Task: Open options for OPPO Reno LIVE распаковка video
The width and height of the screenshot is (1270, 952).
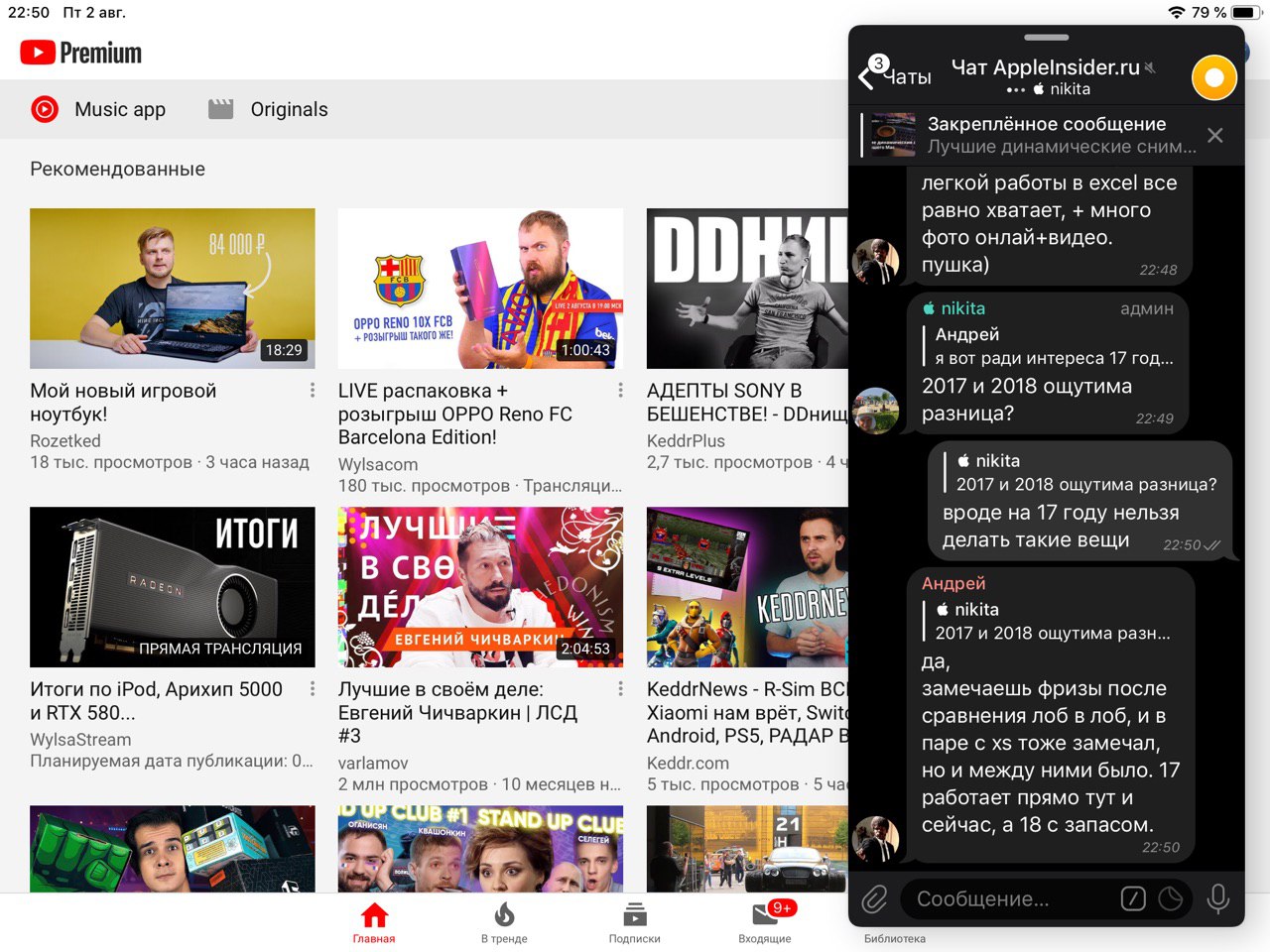Action: [621, 391]
